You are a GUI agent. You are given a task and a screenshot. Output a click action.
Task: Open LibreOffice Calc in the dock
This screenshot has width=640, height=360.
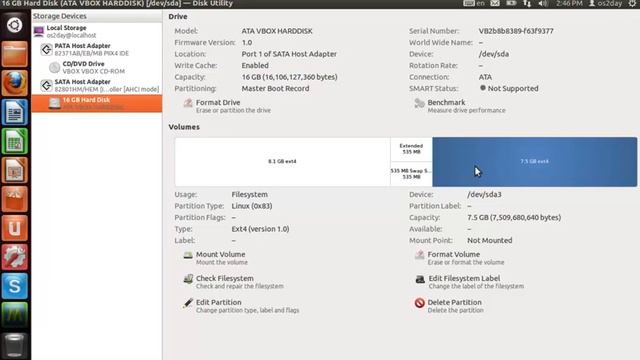click(15, 141)
